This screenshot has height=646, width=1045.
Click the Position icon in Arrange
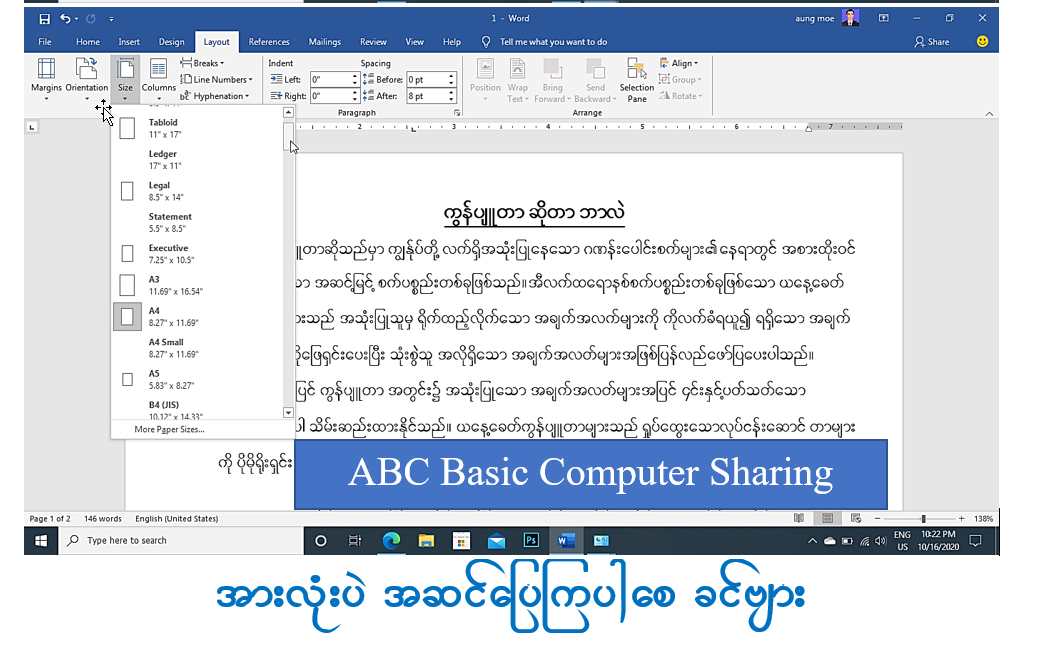(x=485, y=69)
